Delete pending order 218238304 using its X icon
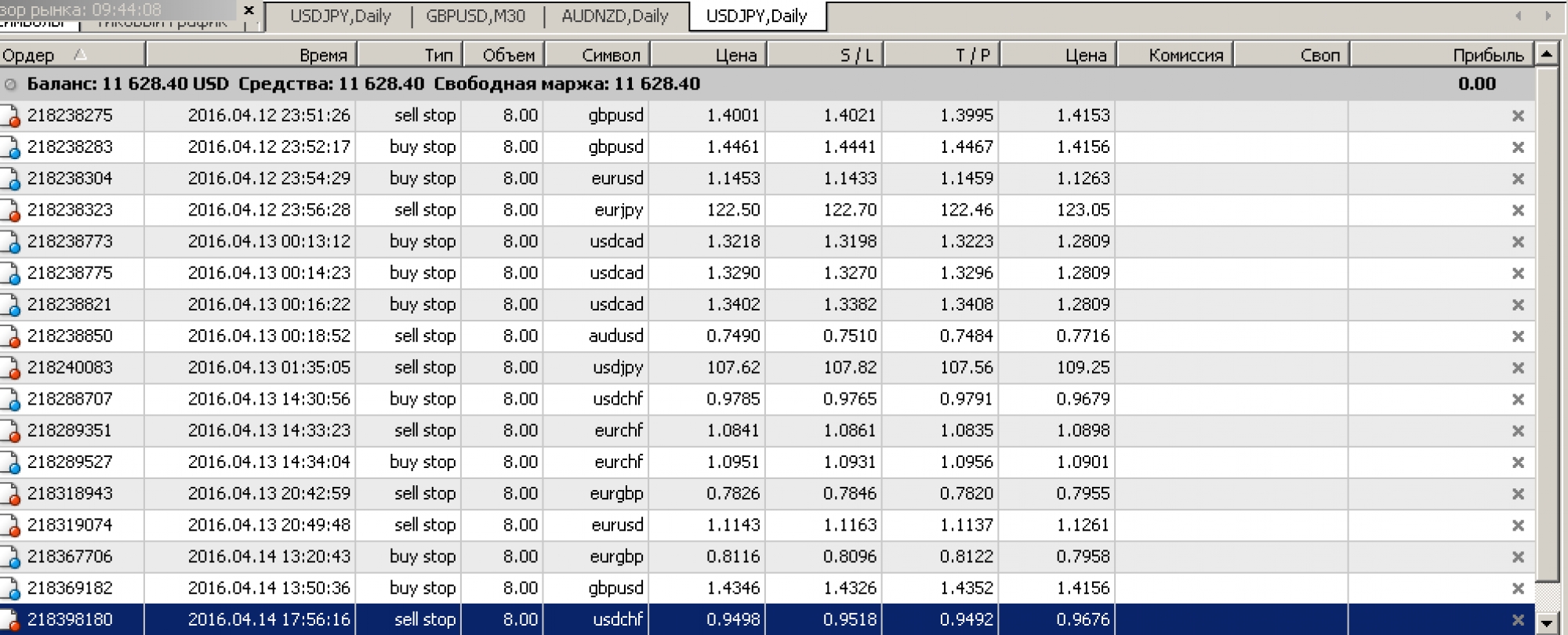The height and width of the screenshot is (635, 1568). pos(1518,179)
